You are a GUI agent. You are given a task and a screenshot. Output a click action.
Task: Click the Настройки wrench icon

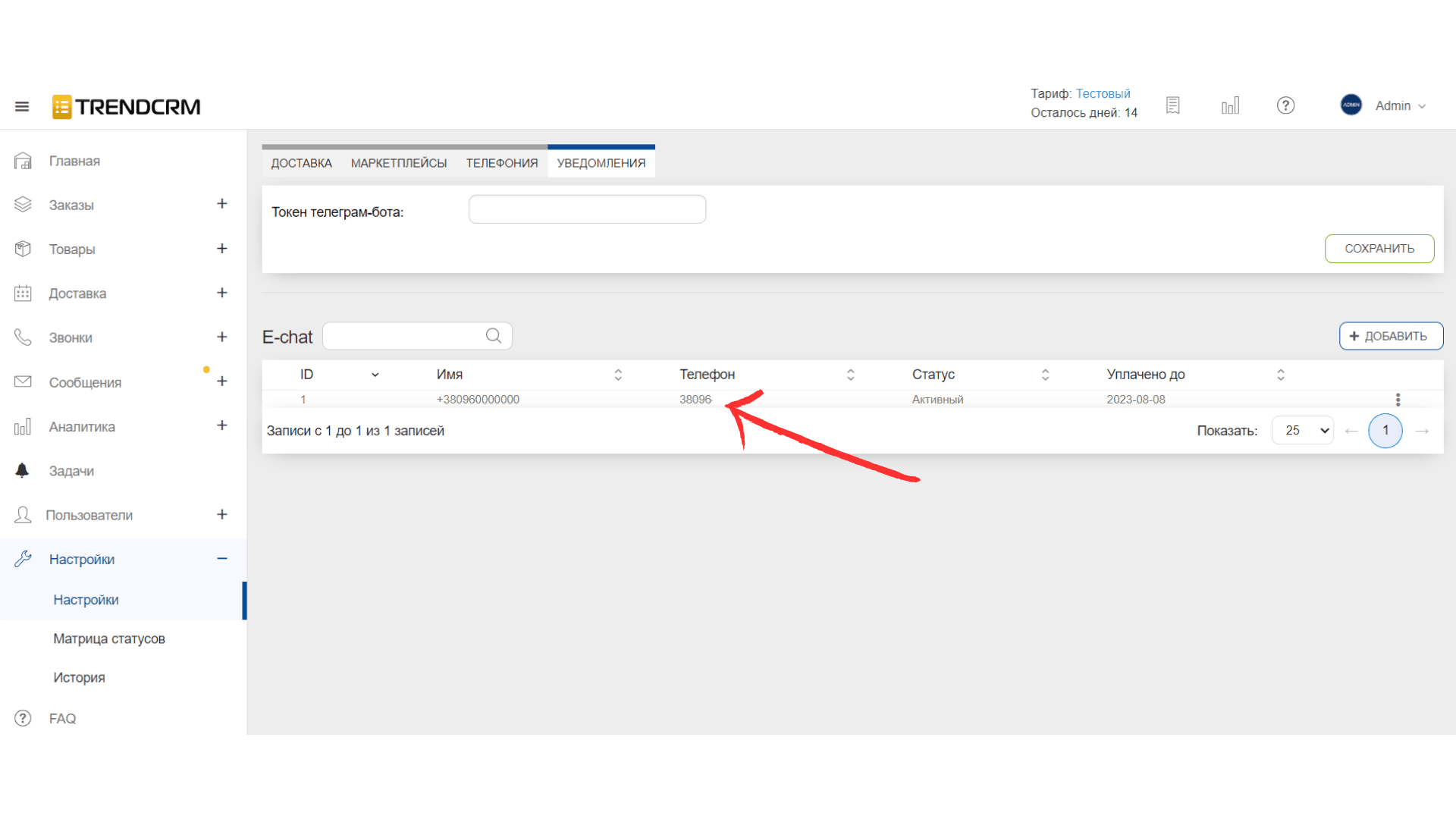[23, 559]
